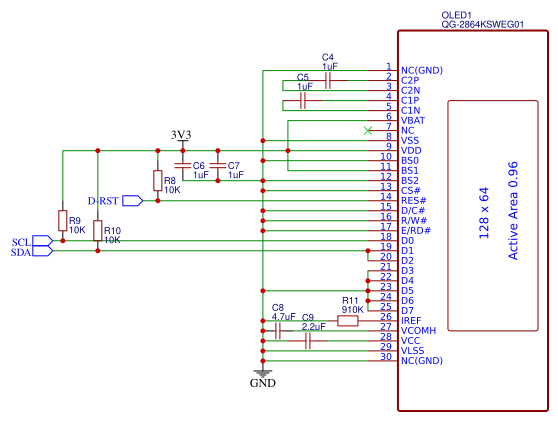Image resolution: width=558 pixels, height=421 pixels.
Task: Select the NC(GND) label on pin 30
Action: (422, 361)
